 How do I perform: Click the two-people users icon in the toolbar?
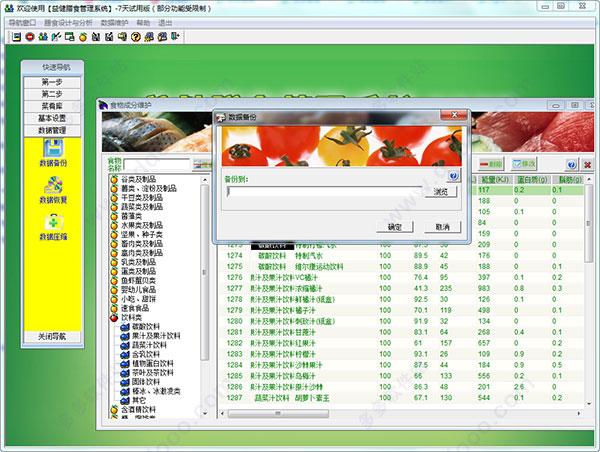43,37
